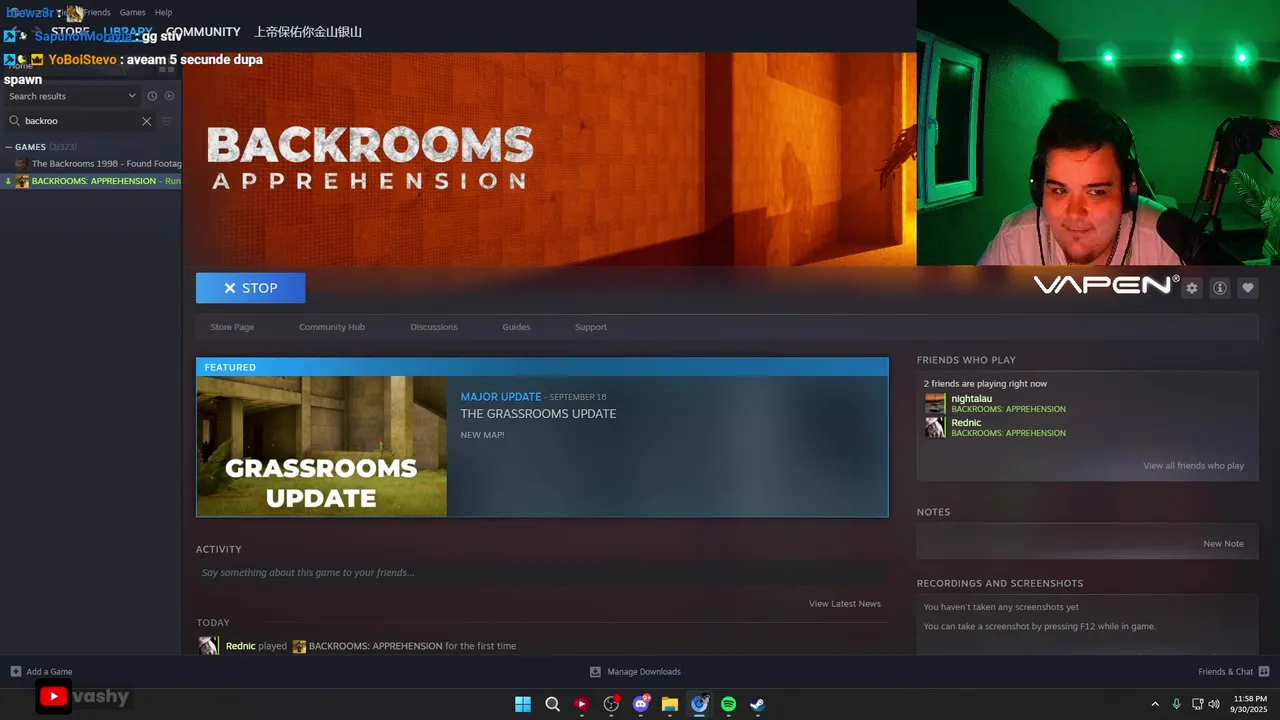This screenshot has height=720, width=1280.
Task: Open Manage Downloads icon
Action: coord(595,671)
